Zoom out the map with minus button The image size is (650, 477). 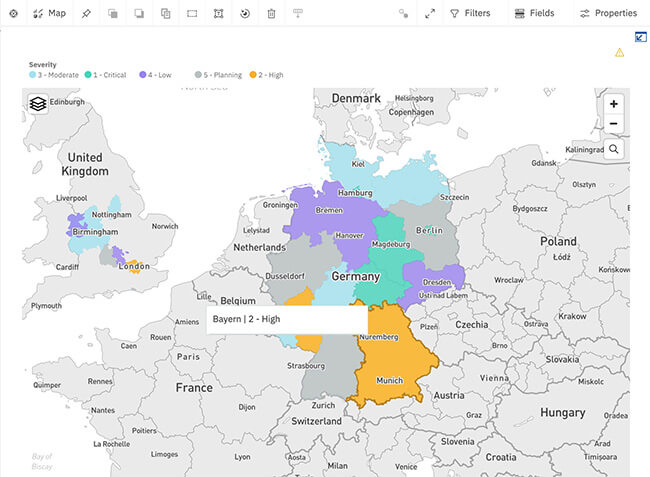pos(613,124)
